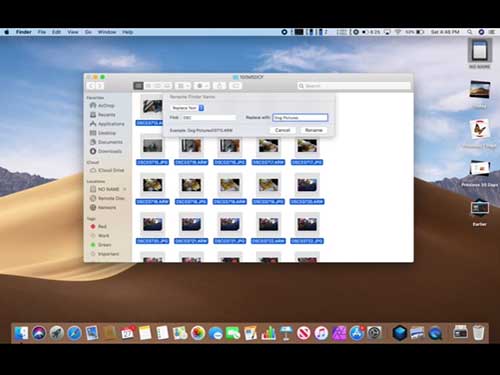This screenshot has height=375, width=500.
Task: Open System Preferences from the Dock
Action: [374, 333]
